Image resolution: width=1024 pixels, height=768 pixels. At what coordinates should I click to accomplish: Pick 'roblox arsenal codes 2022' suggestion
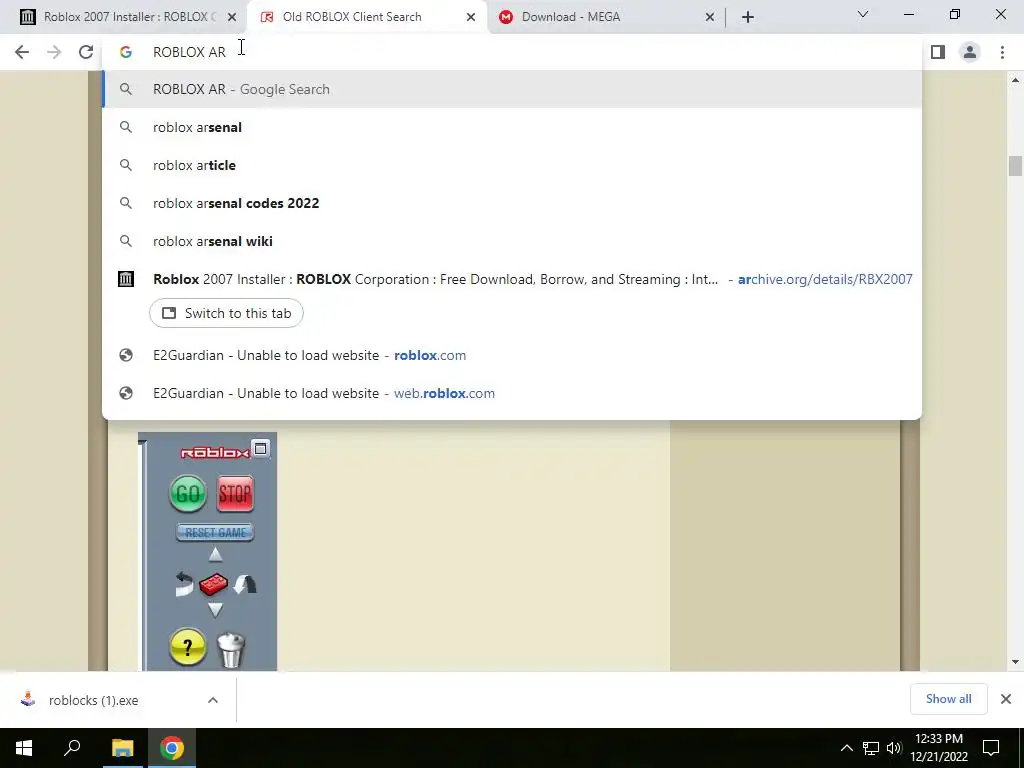[512, 203]
